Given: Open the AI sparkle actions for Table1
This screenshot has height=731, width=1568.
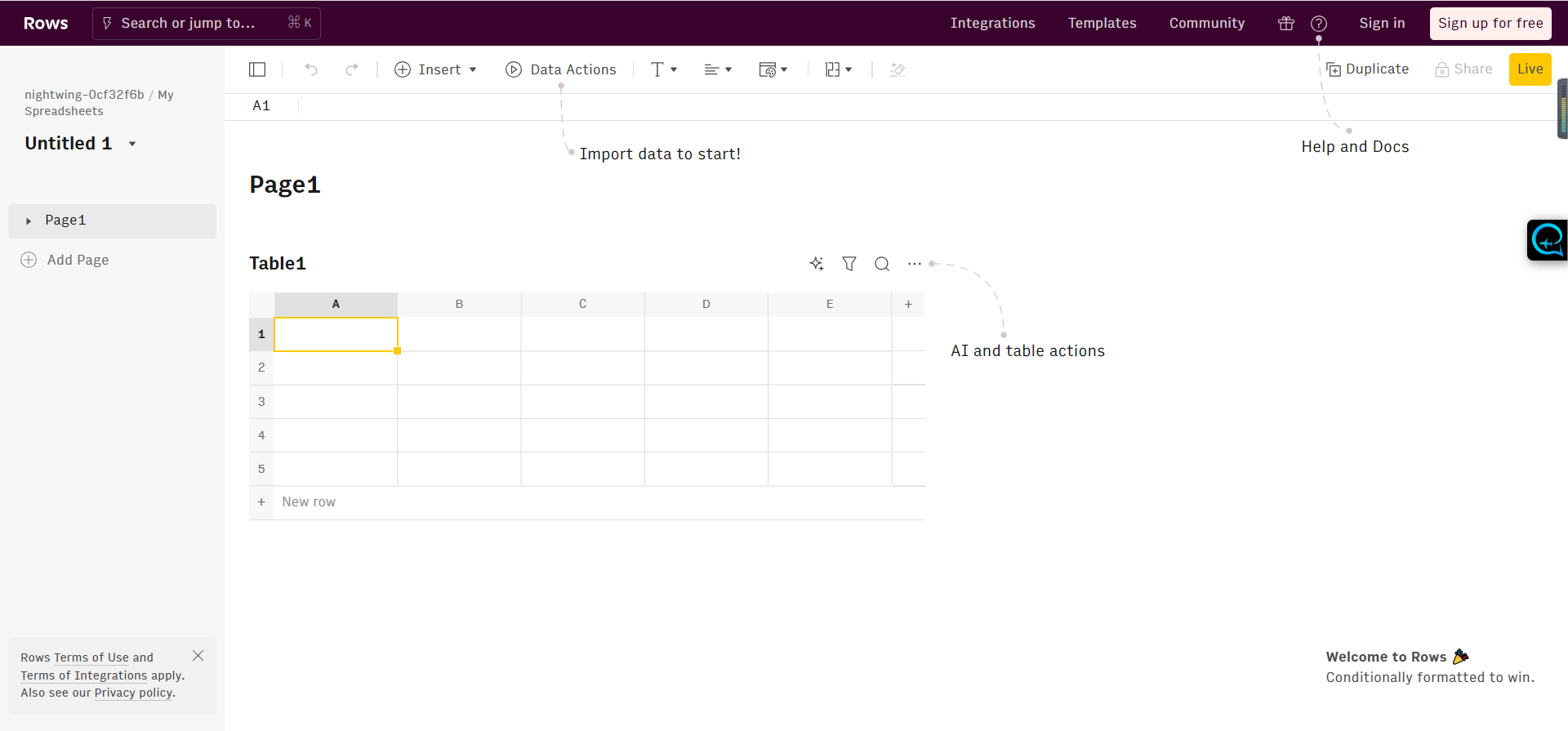Looking at the screenshot, I should point(816,263).
